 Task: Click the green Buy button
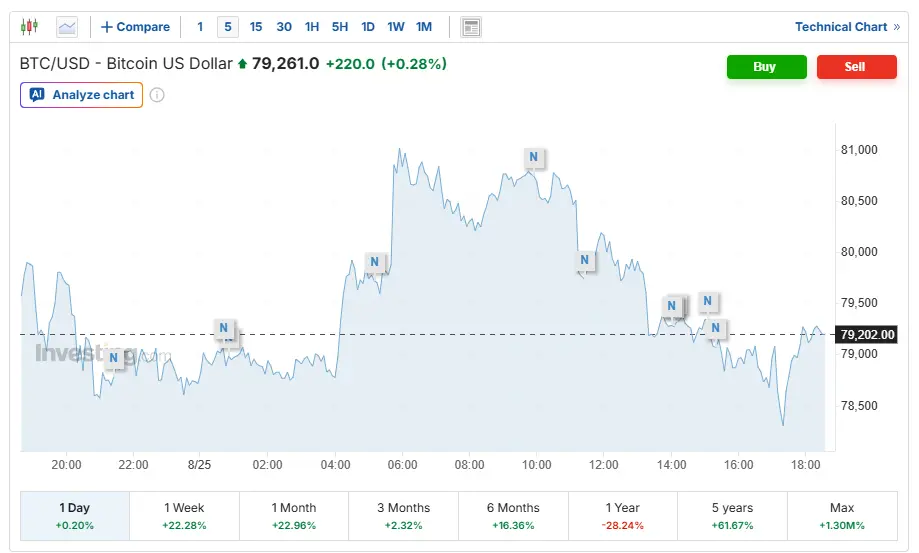(767, 67)
